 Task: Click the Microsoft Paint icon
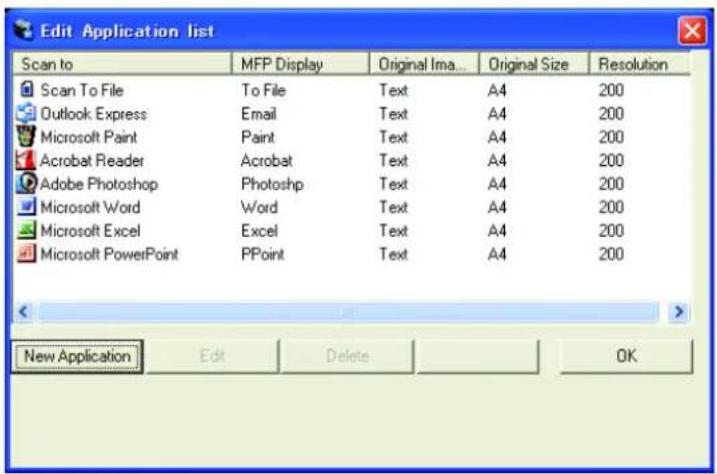26,136
